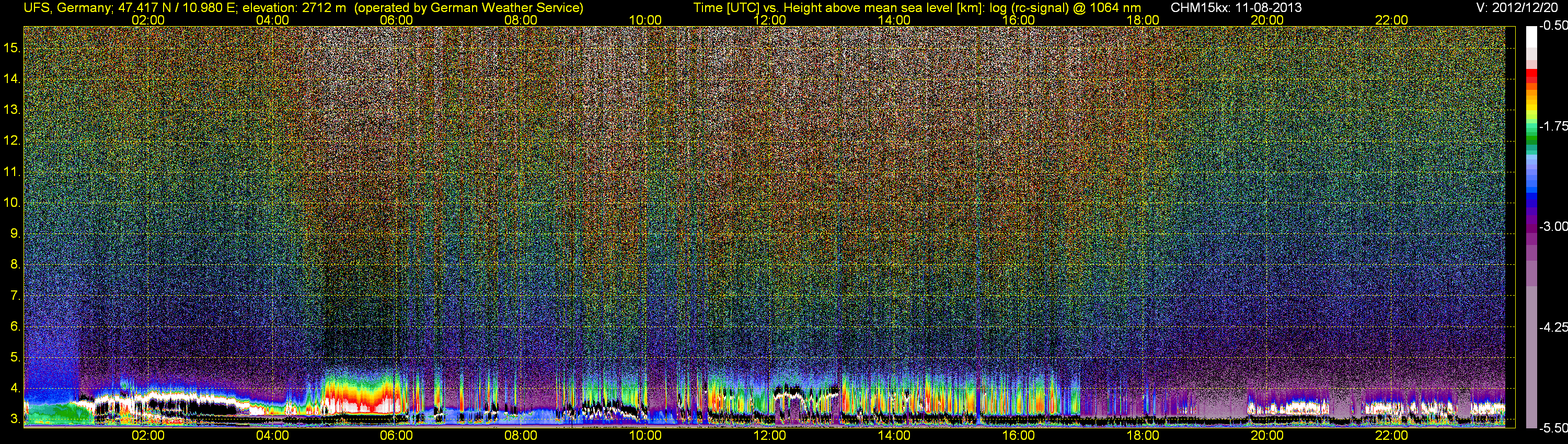Select "14:00" on the bottom time axis

[894, 436]
